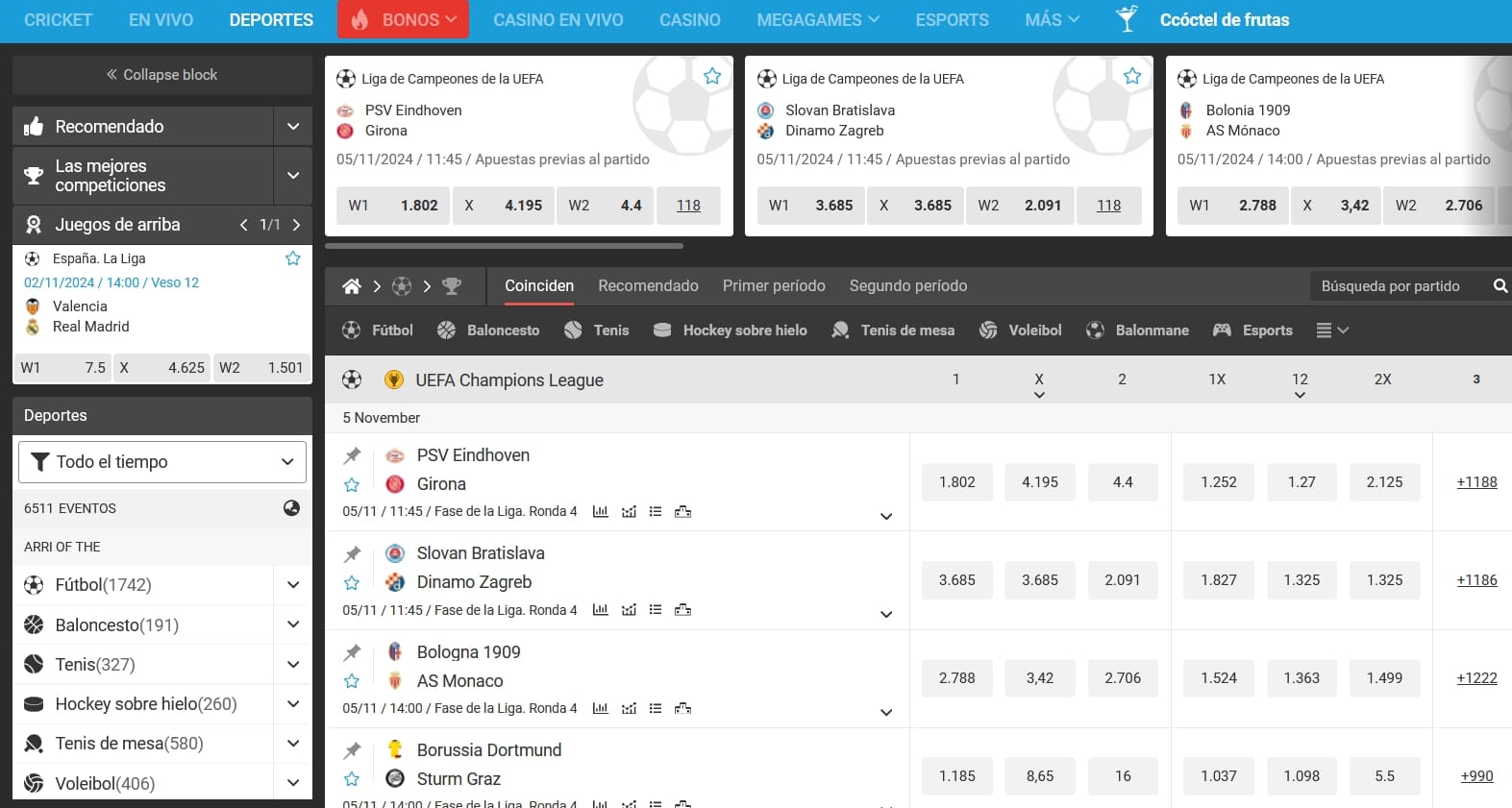
Task: Expand Hockey sobre hielo(260) in sidebar
Action: (293, 704)
